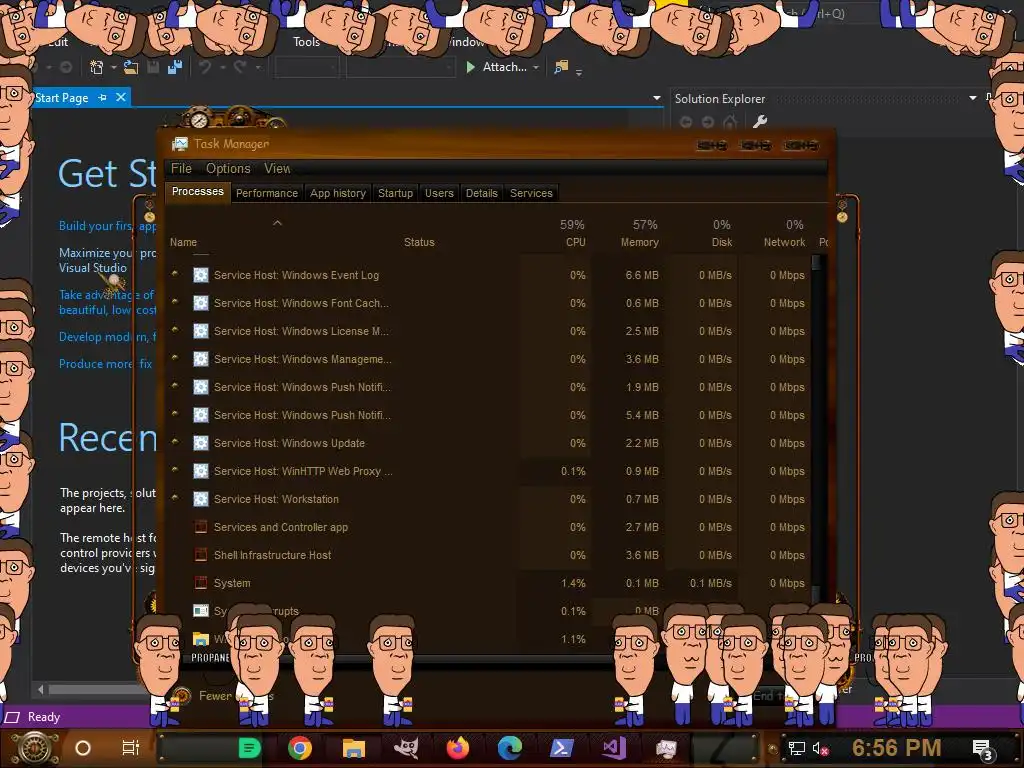Screen dimensions: 1024x768
Task: Open the Tools menu in Visual Studio
Action: coord(306,42)
